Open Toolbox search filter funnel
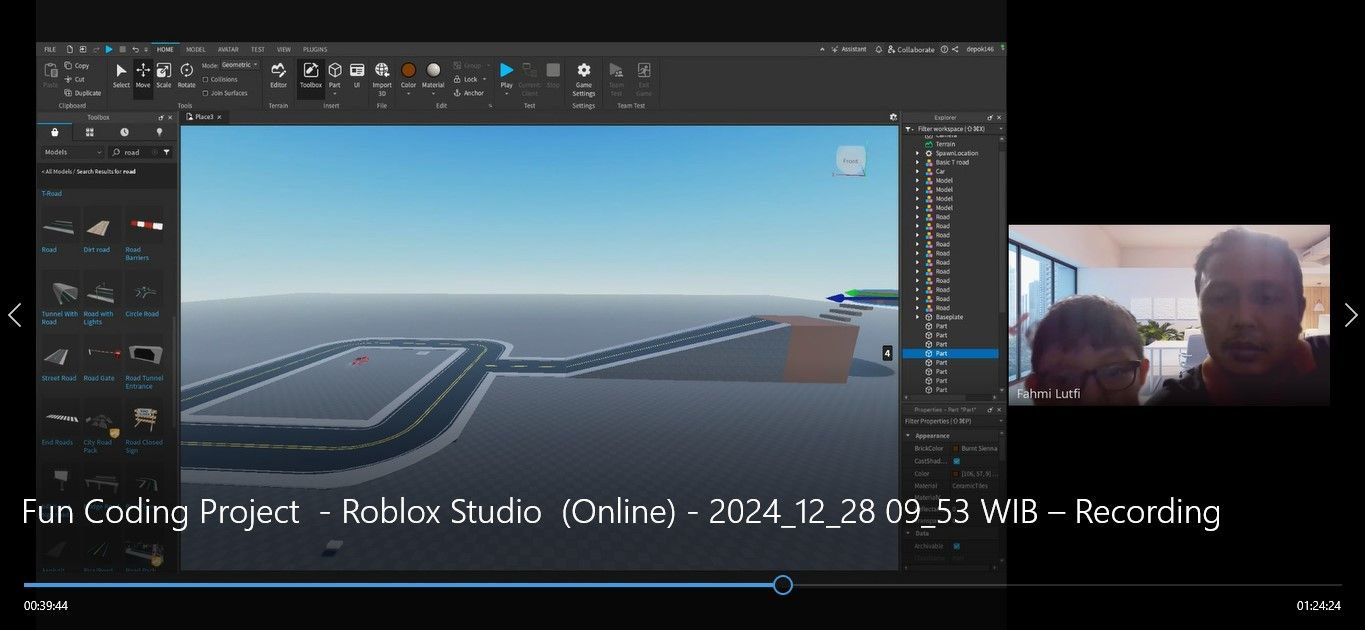The image size is (1365, 630). pyautogui.click(x=166, y=152)
